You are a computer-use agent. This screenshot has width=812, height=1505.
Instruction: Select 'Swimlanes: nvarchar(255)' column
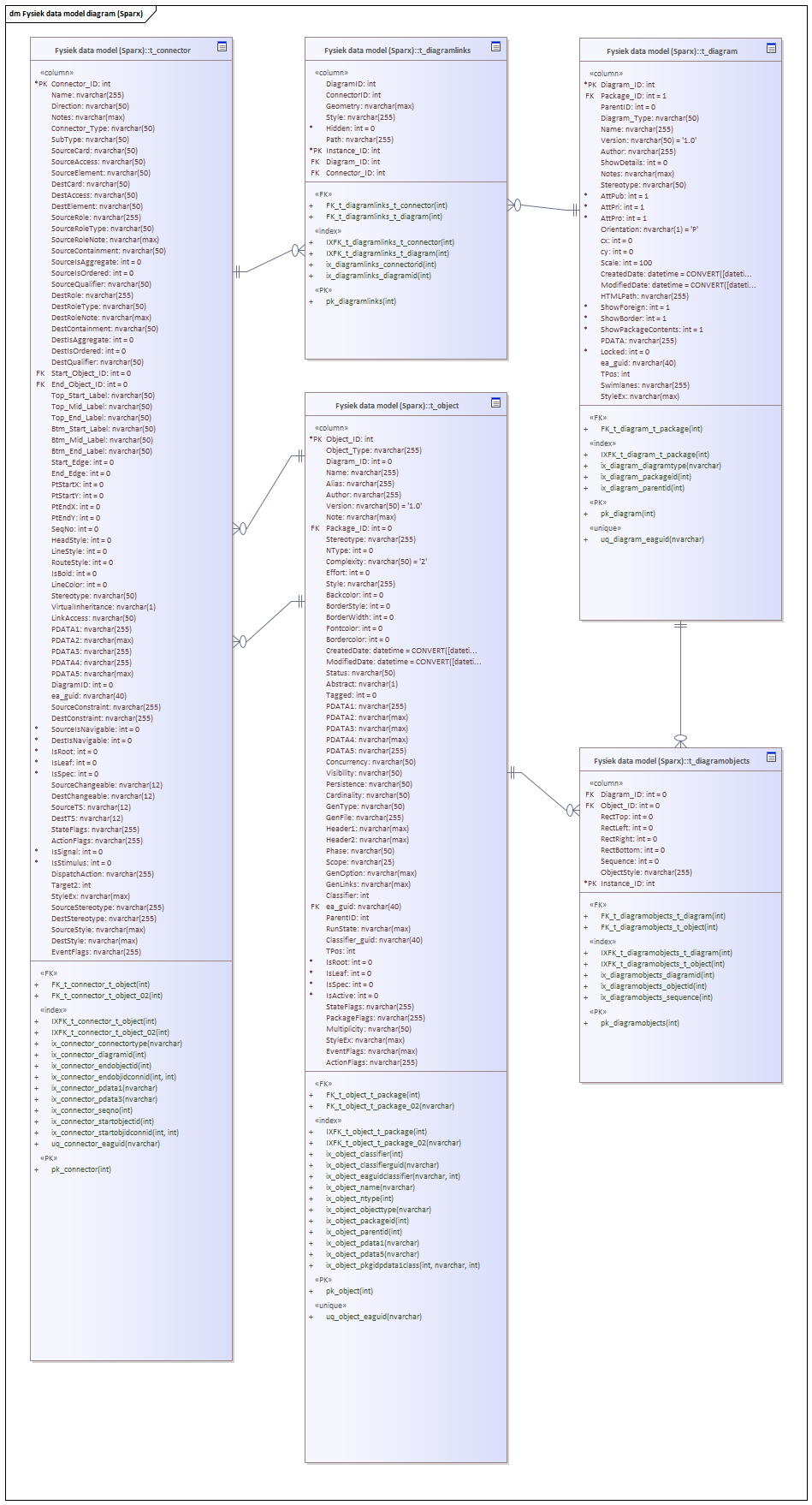pyautogui.click(x=645, y=385)
